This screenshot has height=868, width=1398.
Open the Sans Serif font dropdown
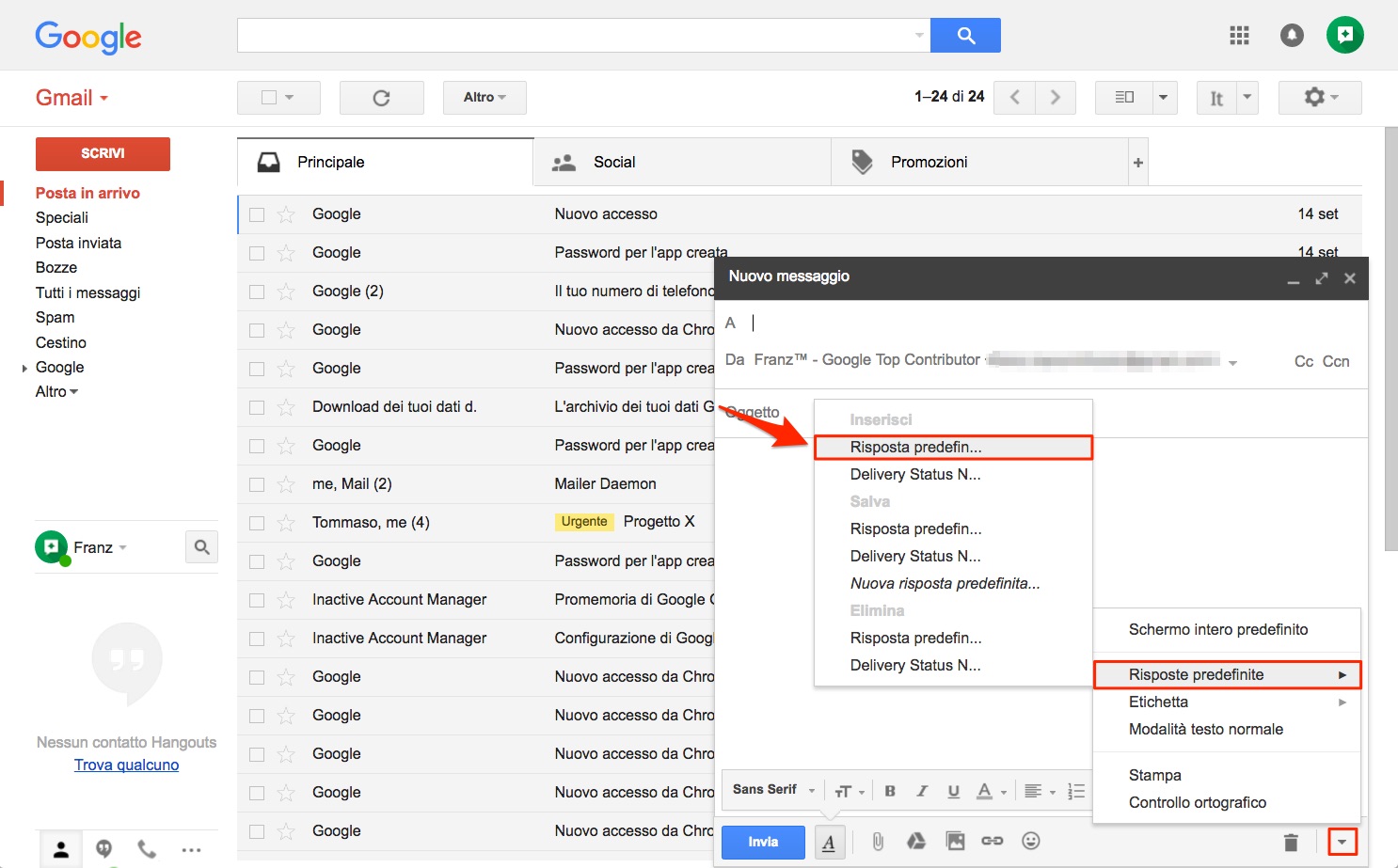(773, 790)
